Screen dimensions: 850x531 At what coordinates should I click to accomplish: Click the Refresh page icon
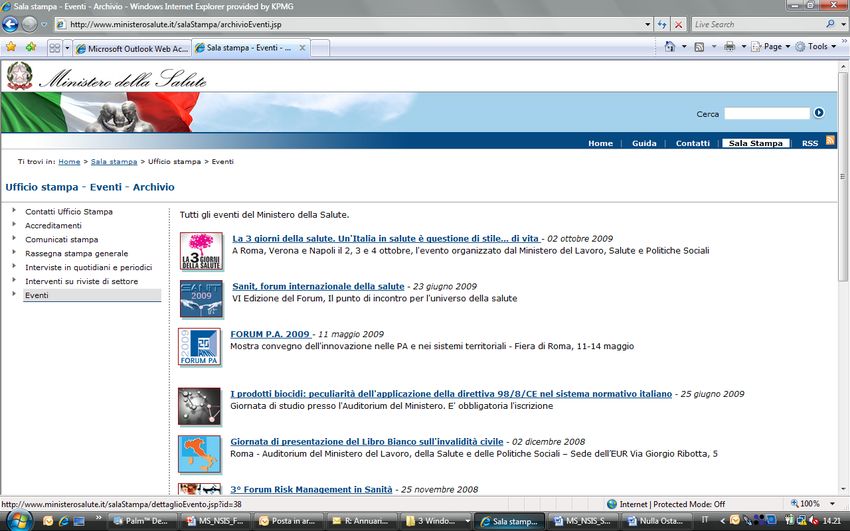662,24
